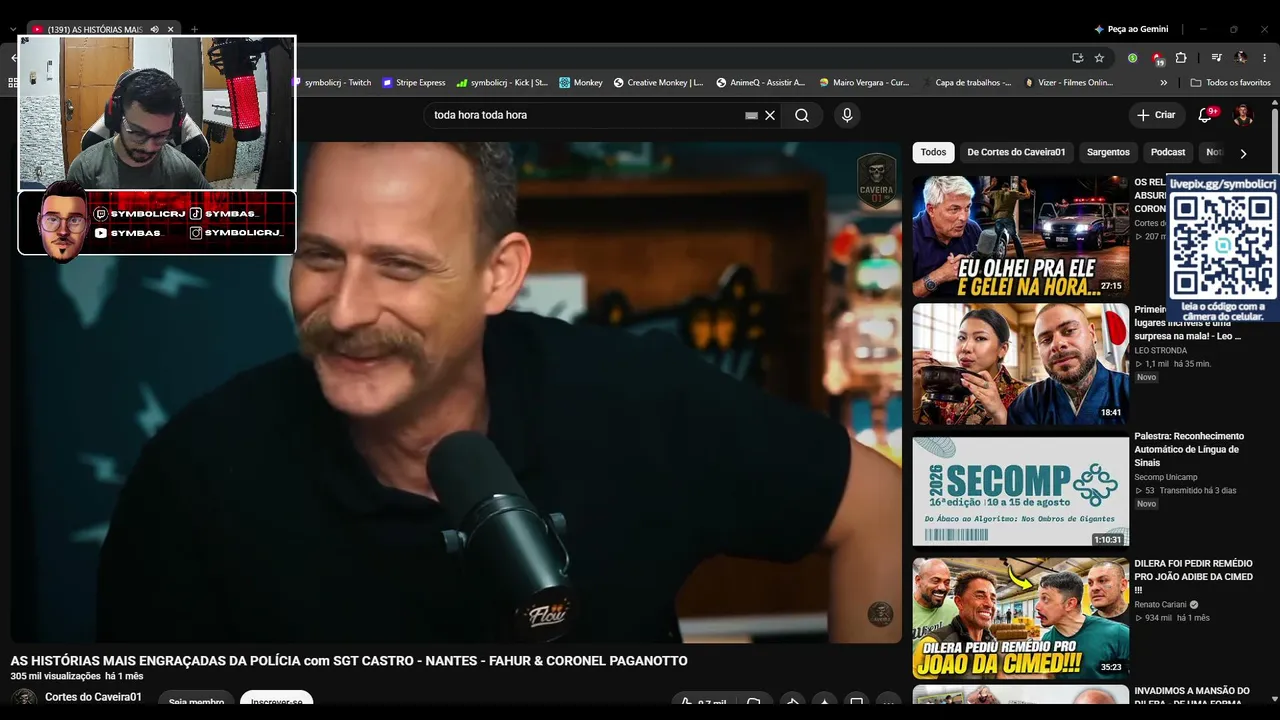
Task: Open the Chrome profile avatar
Action: tap(1241, 58)
